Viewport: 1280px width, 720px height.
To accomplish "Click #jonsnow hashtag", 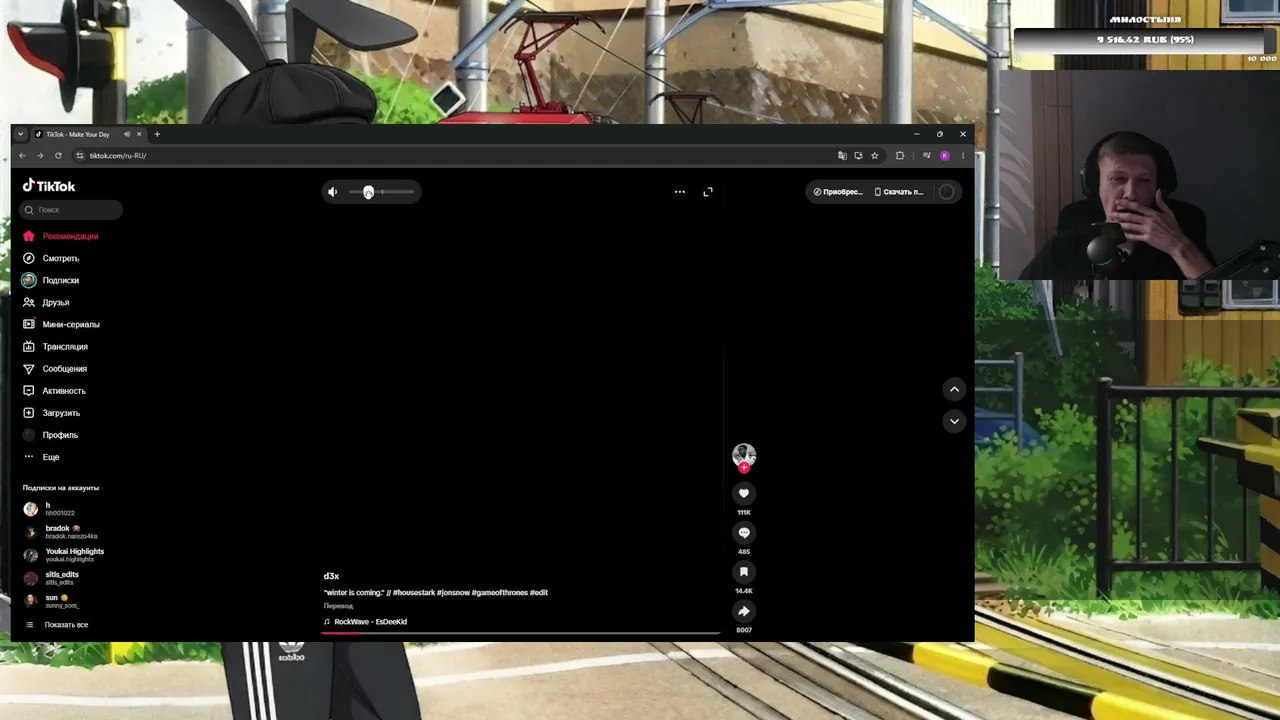I will tap(454, 593).
